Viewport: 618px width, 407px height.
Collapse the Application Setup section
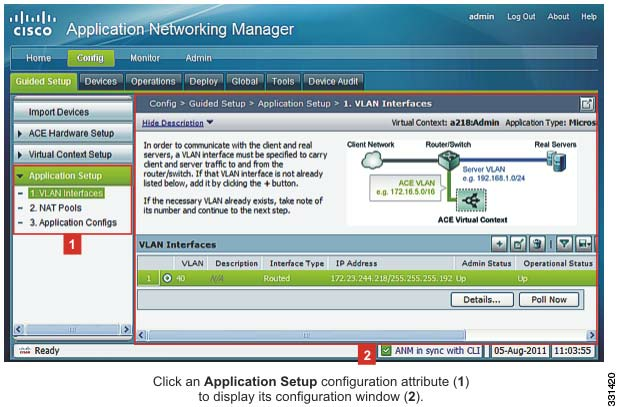70,176
